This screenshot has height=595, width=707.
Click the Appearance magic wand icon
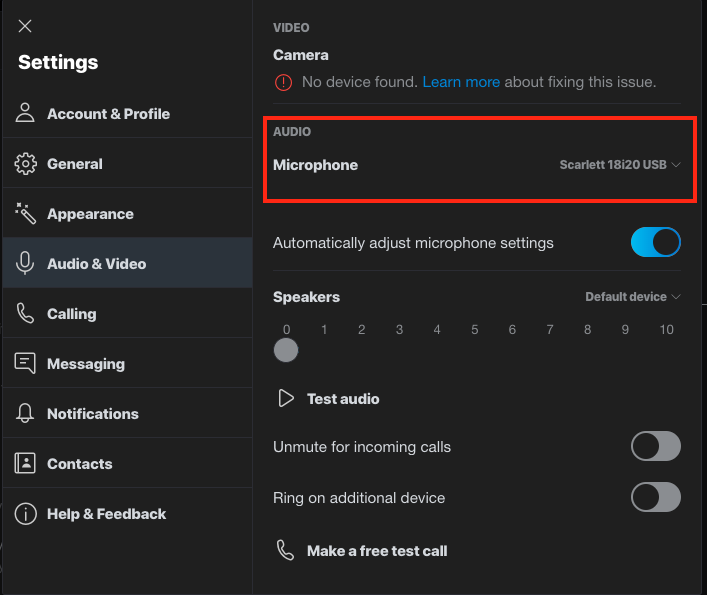pos(25,213)
